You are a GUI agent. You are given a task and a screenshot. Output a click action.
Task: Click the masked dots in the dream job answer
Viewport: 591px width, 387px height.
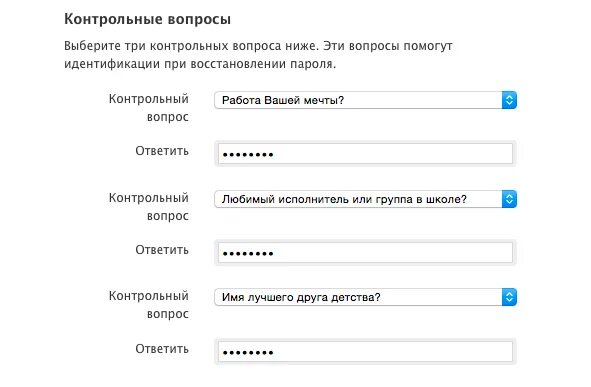click(248, 154)
